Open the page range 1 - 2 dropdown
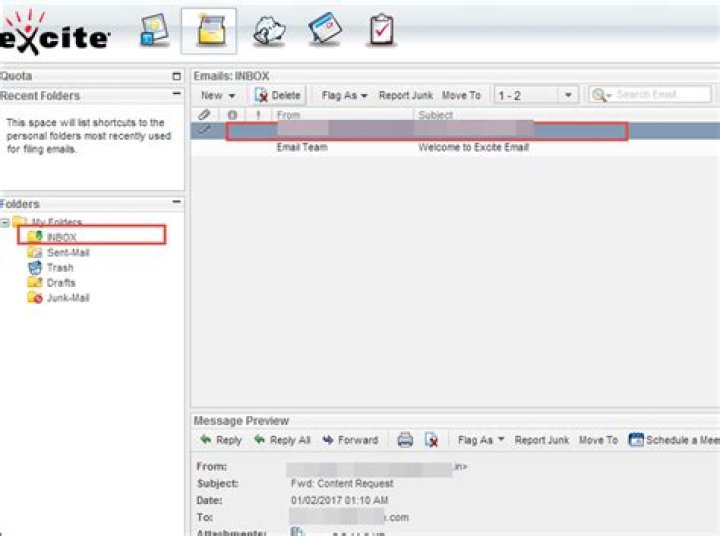The width and height of the screenshot is (720, 536). (568, 95)
